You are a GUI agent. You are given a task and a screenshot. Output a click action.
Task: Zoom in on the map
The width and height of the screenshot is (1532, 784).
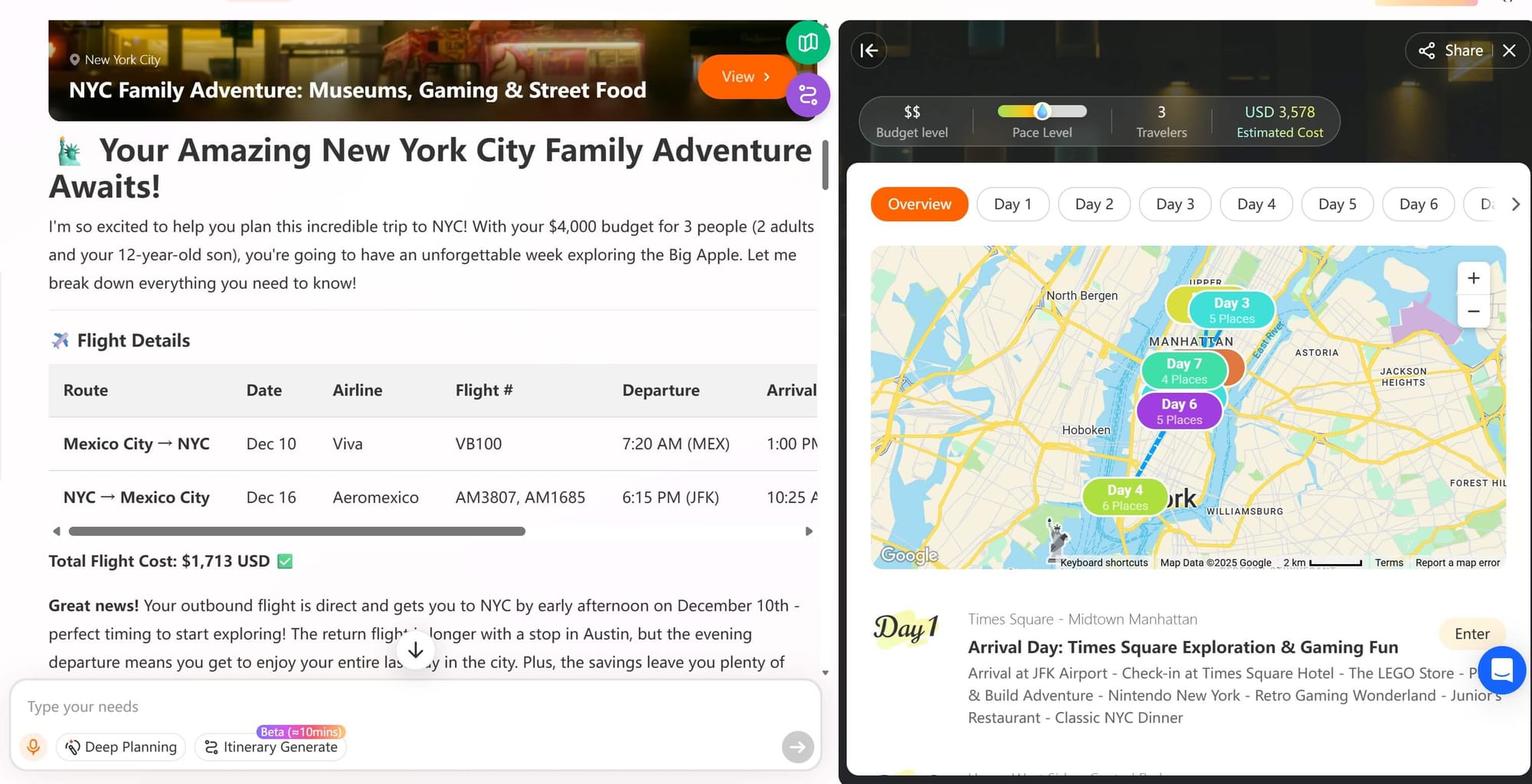pos(1472,279)
